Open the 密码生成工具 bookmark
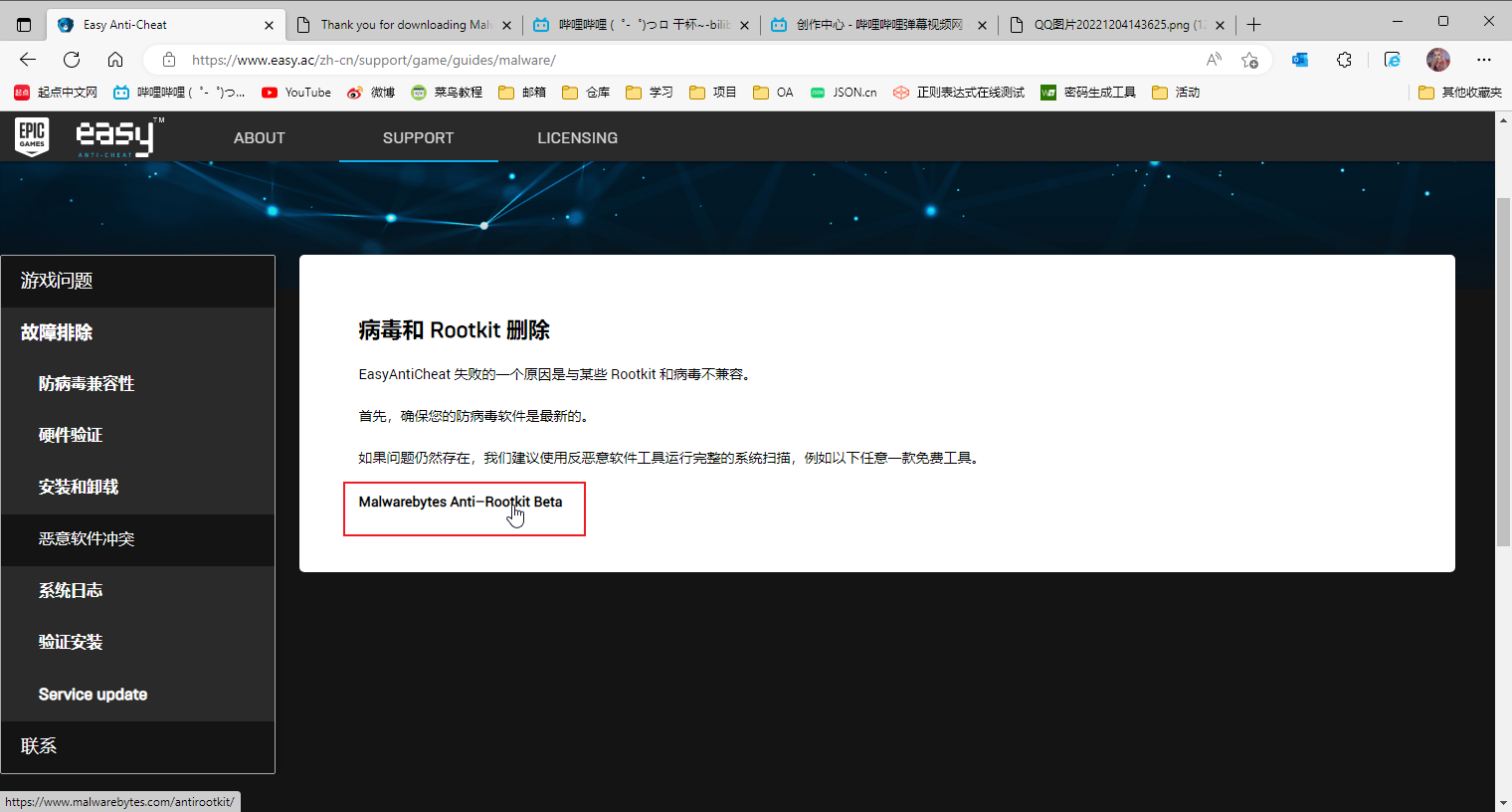The image size is (1512, 812). point(1088,93)
